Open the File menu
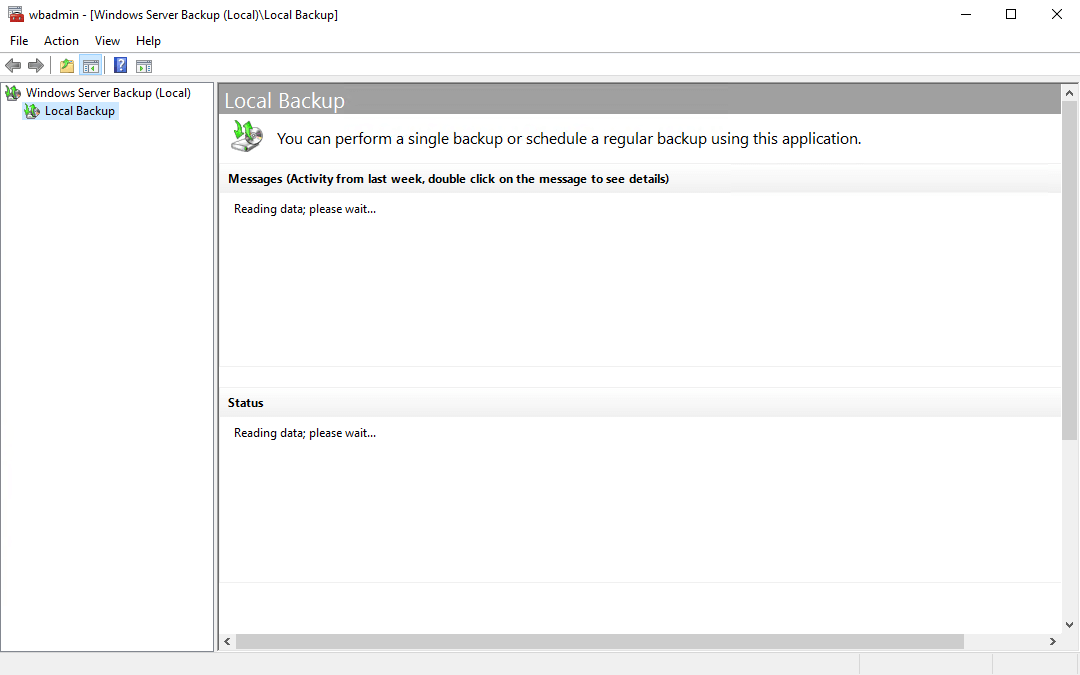The width and height of the screenshot is (1080, 675). [19, 41]
